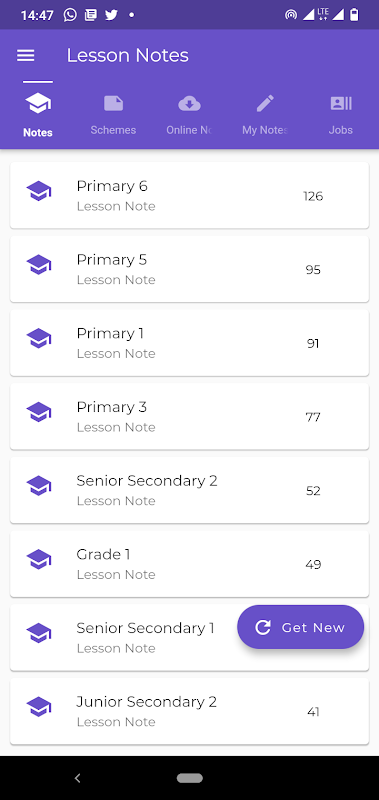Tap the My Notes pencil icon

point(265,104)
